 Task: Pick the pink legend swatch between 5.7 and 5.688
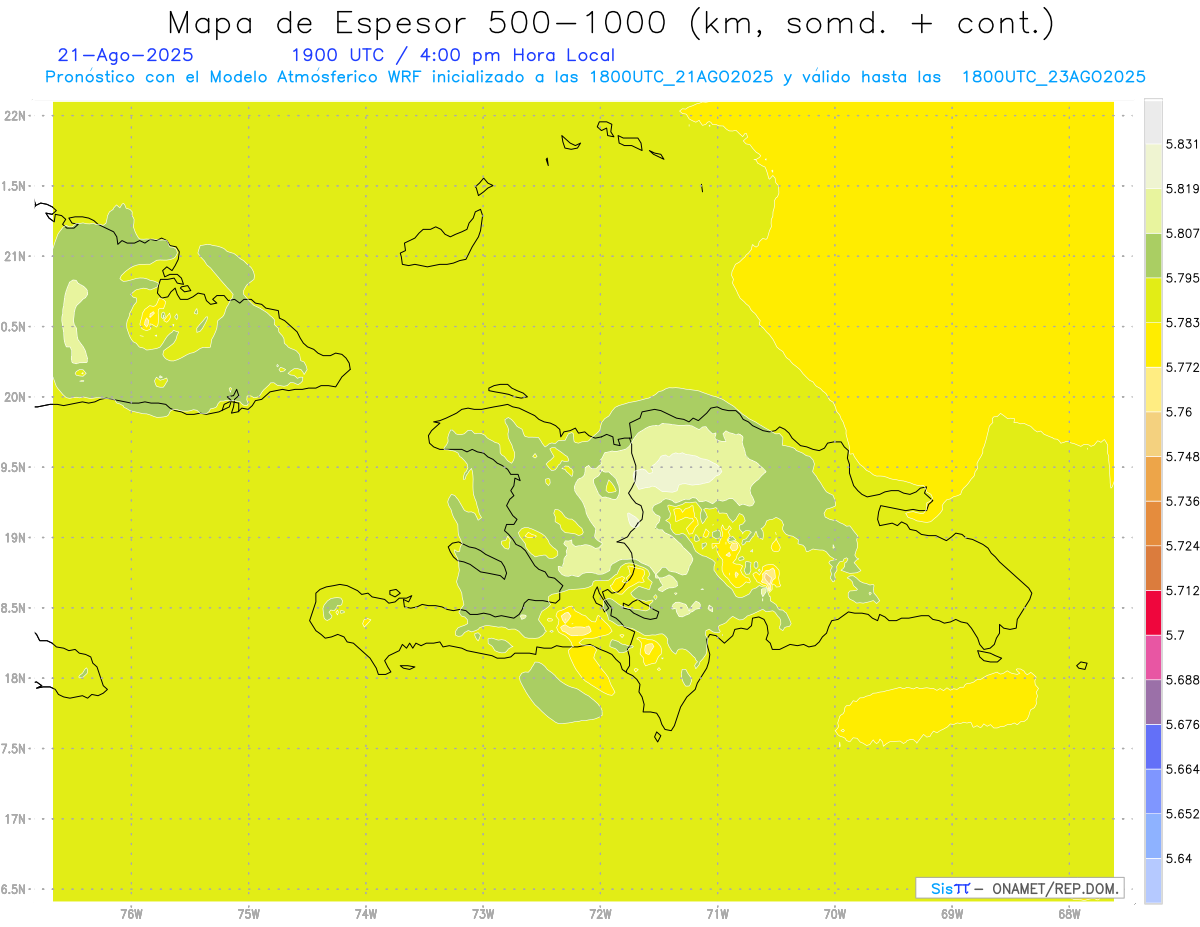pos(1153,657)
